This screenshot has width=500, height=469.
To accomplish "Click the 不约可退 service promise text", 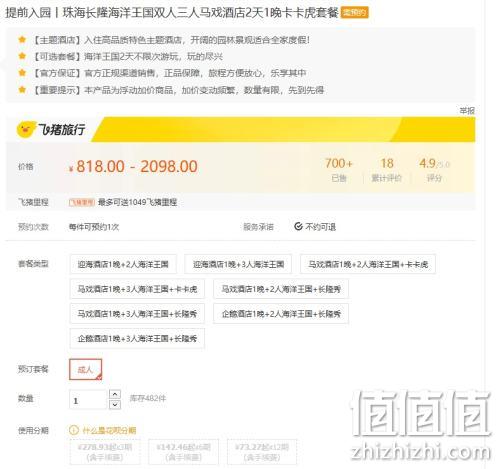I will pyautogui.click(x=320, y=227).
